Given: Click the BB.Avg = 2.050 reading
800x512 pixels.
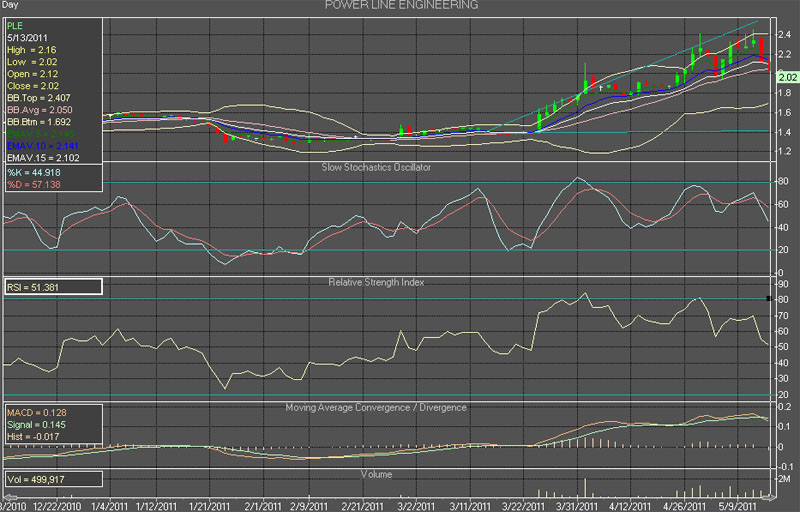Looking at the screenshot, I should tap(40, 110).
